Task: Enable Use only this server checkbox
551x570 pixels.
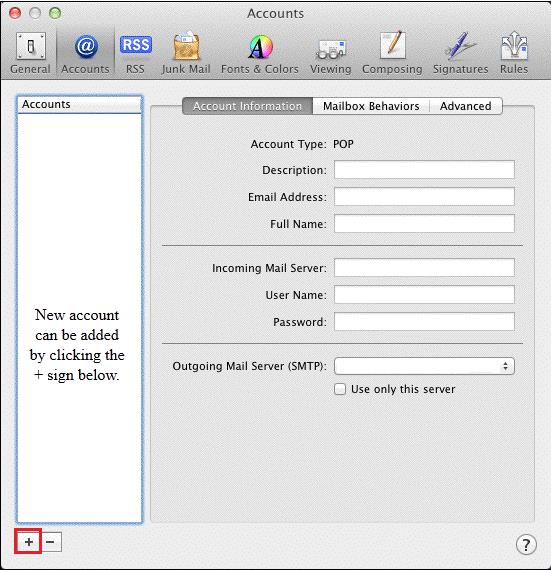Action: click(340, 389)
